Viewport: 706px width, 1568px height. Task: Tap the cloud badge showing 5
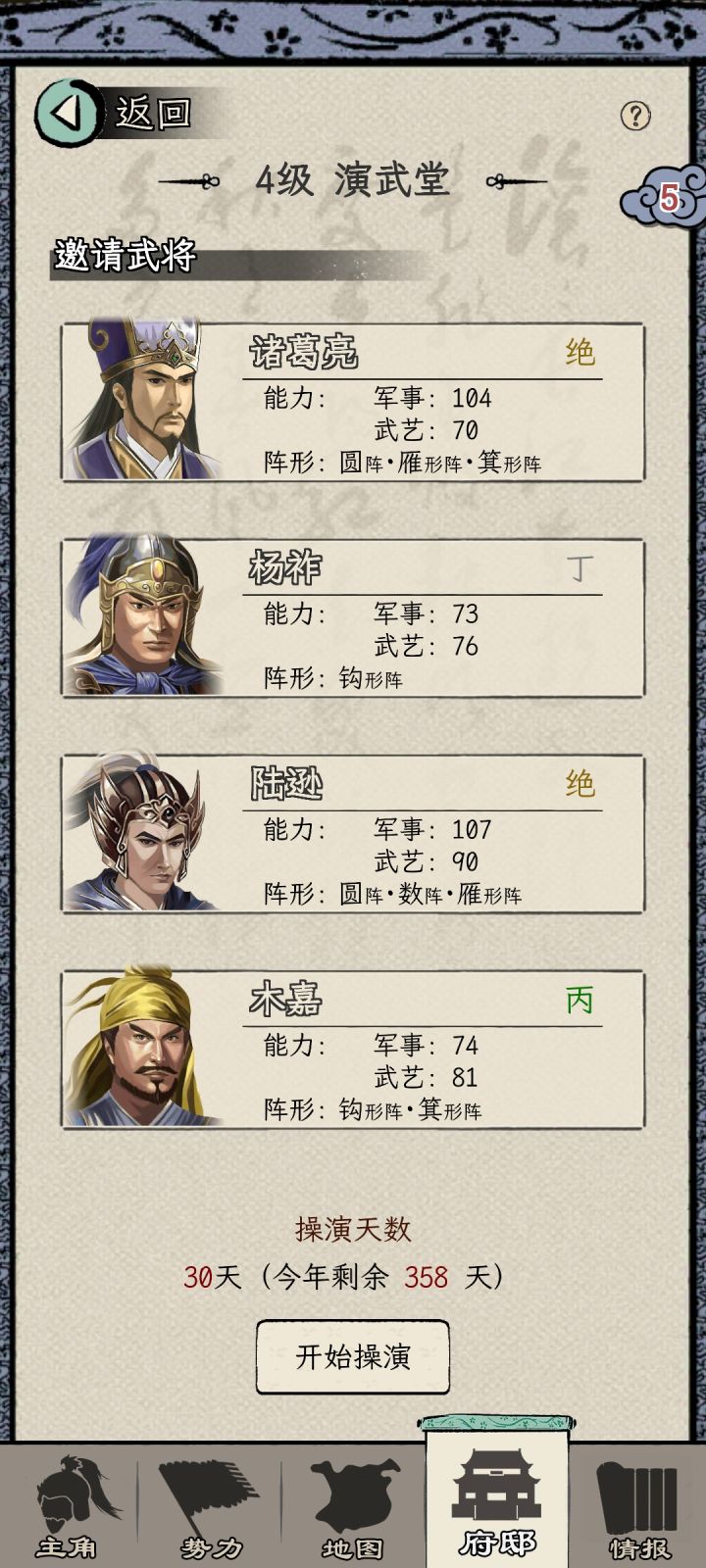click(x=666, y=197)
